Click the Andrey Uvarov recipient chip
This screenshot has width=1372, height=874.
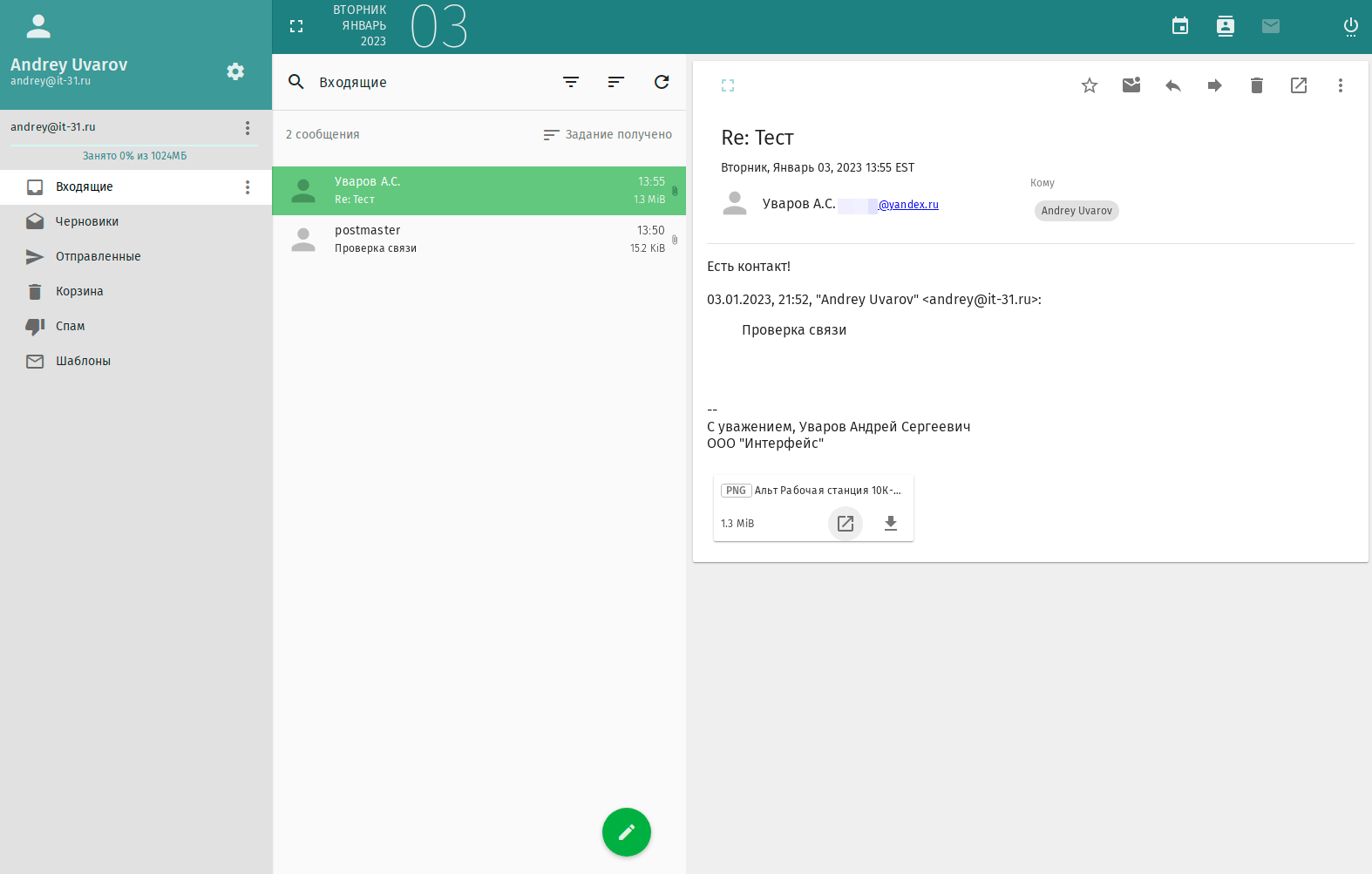(x=1077, y=211)
